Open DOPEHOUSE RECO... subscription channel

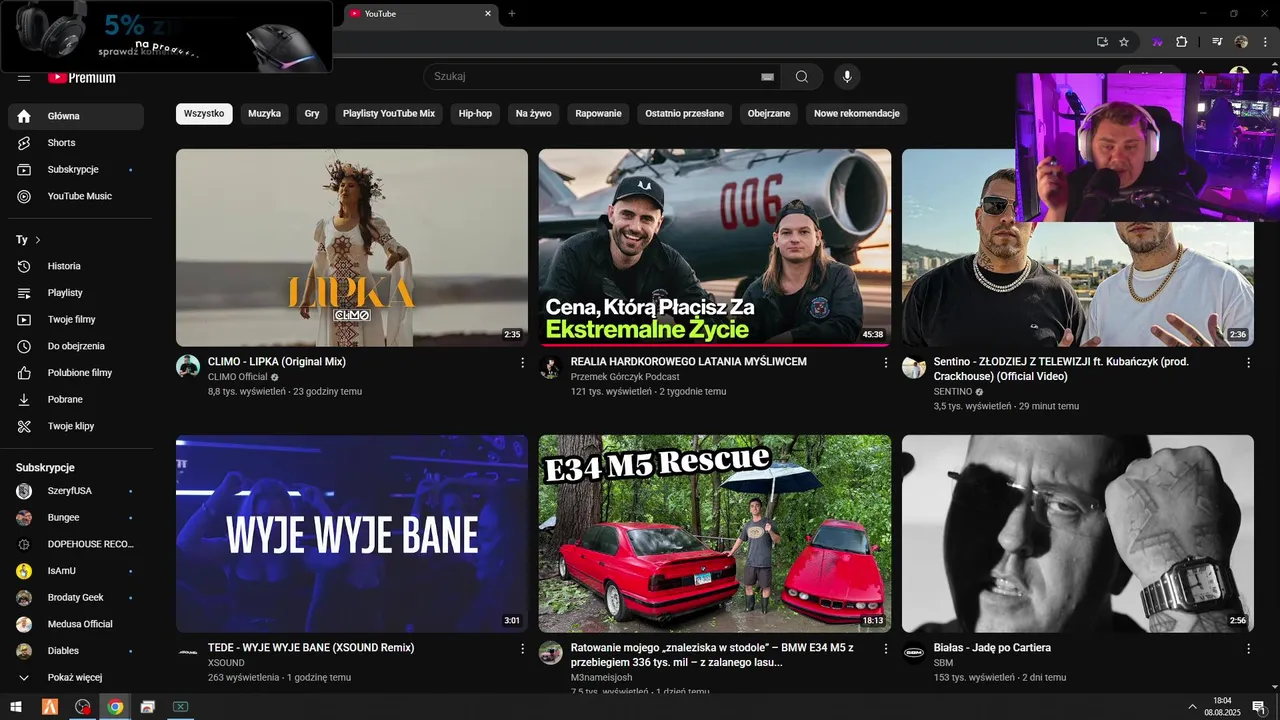point(76,544)
